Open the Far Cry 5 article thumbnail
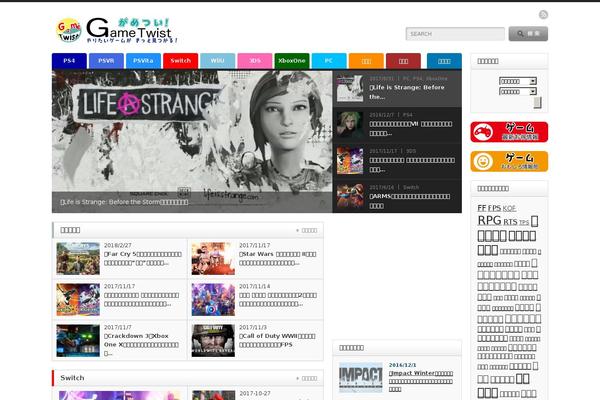 [78, 258]
